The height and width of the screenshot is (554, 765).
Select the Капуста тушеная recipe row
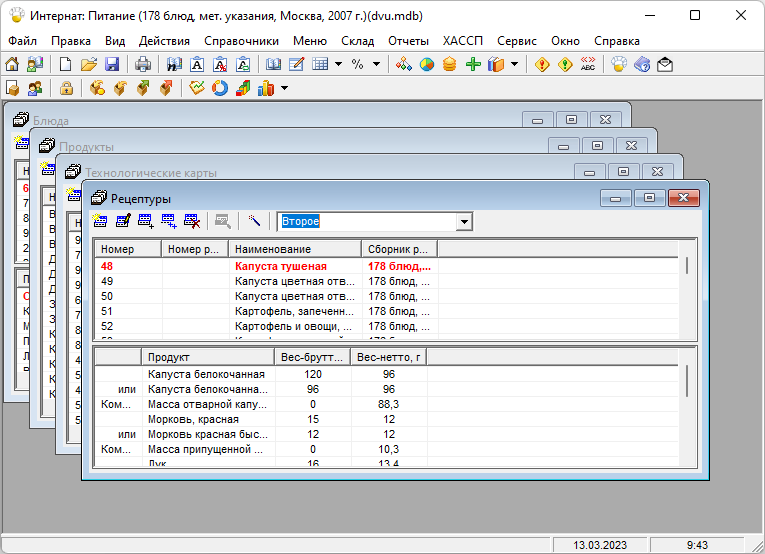pyautogui.click(x=280, y=266)
